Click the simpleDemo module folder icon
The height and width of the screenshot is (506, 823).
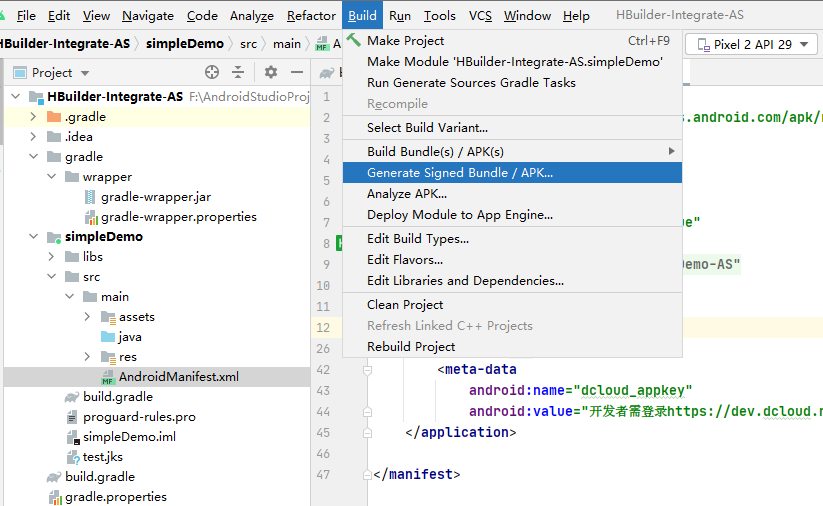[54, 237]
